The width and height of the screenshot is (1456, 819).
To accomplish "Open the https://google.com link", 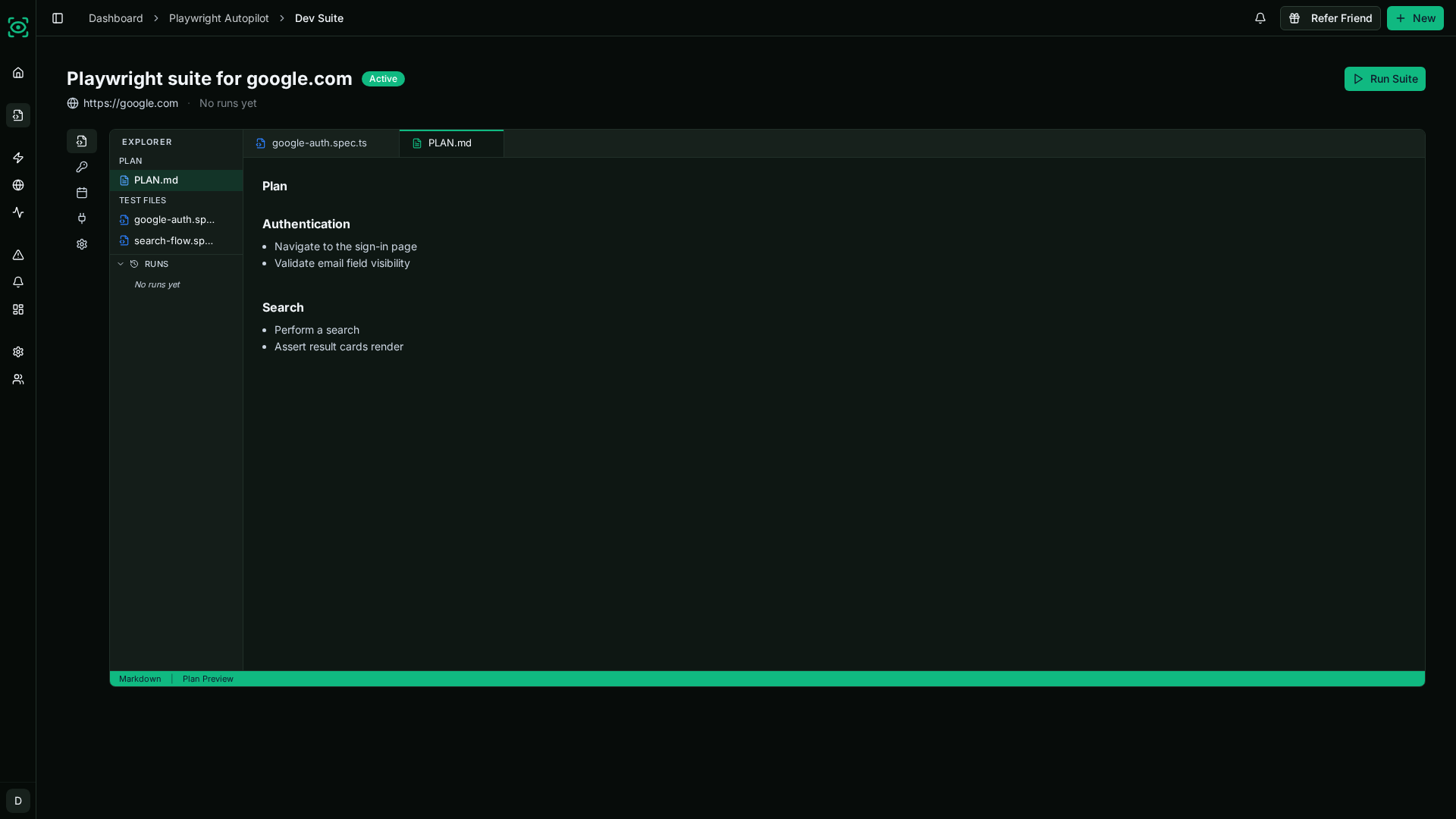I will (x=130, y=103).
